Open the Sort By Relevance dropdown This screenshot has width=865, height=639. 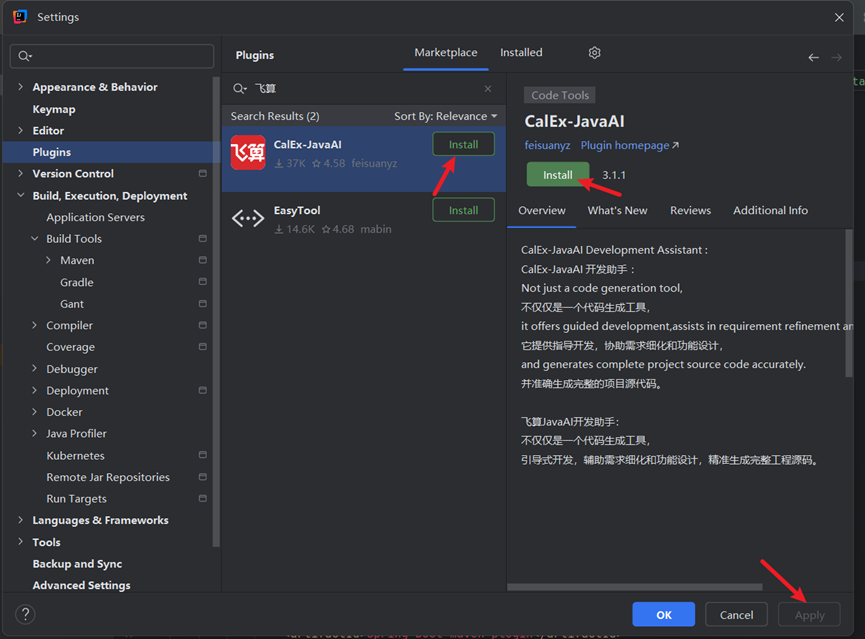[x=445, y=116]
